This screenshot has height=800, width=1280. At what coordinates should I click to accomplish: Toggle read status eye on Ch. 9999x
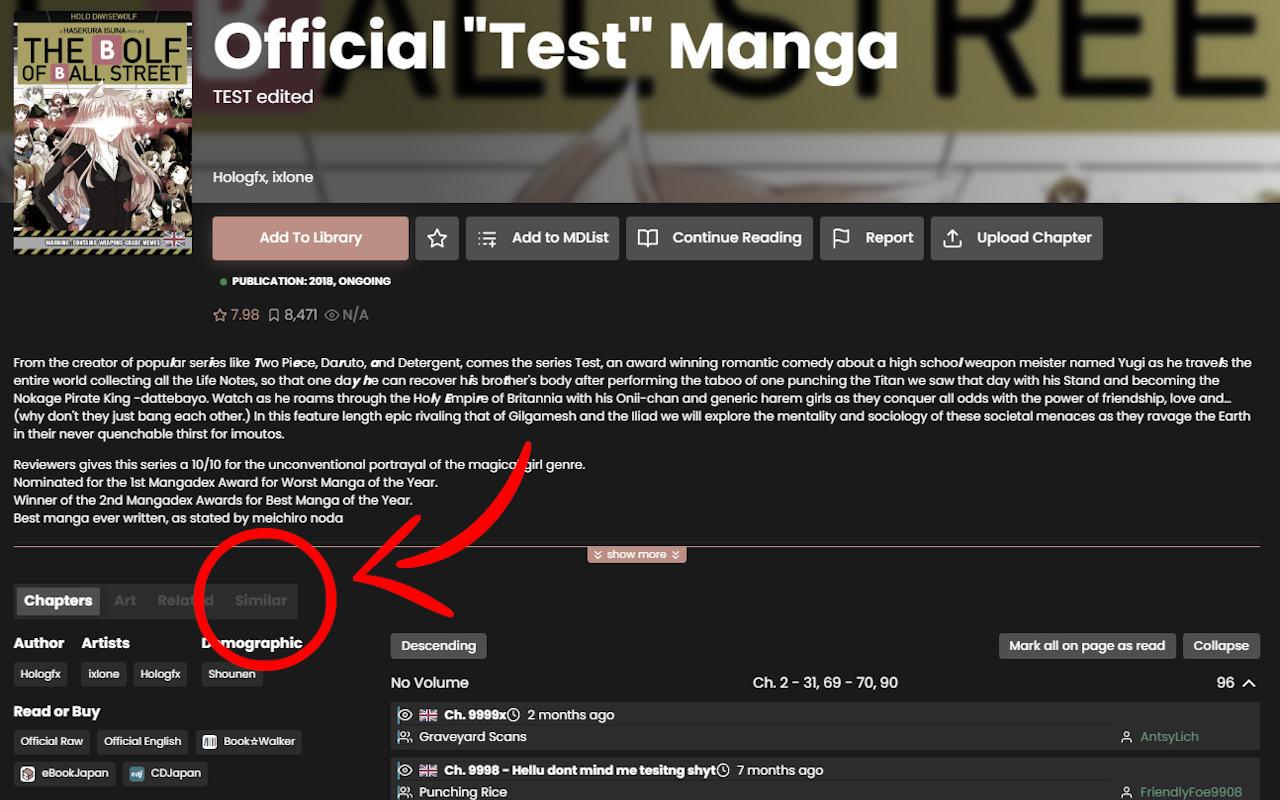[405, 715]
